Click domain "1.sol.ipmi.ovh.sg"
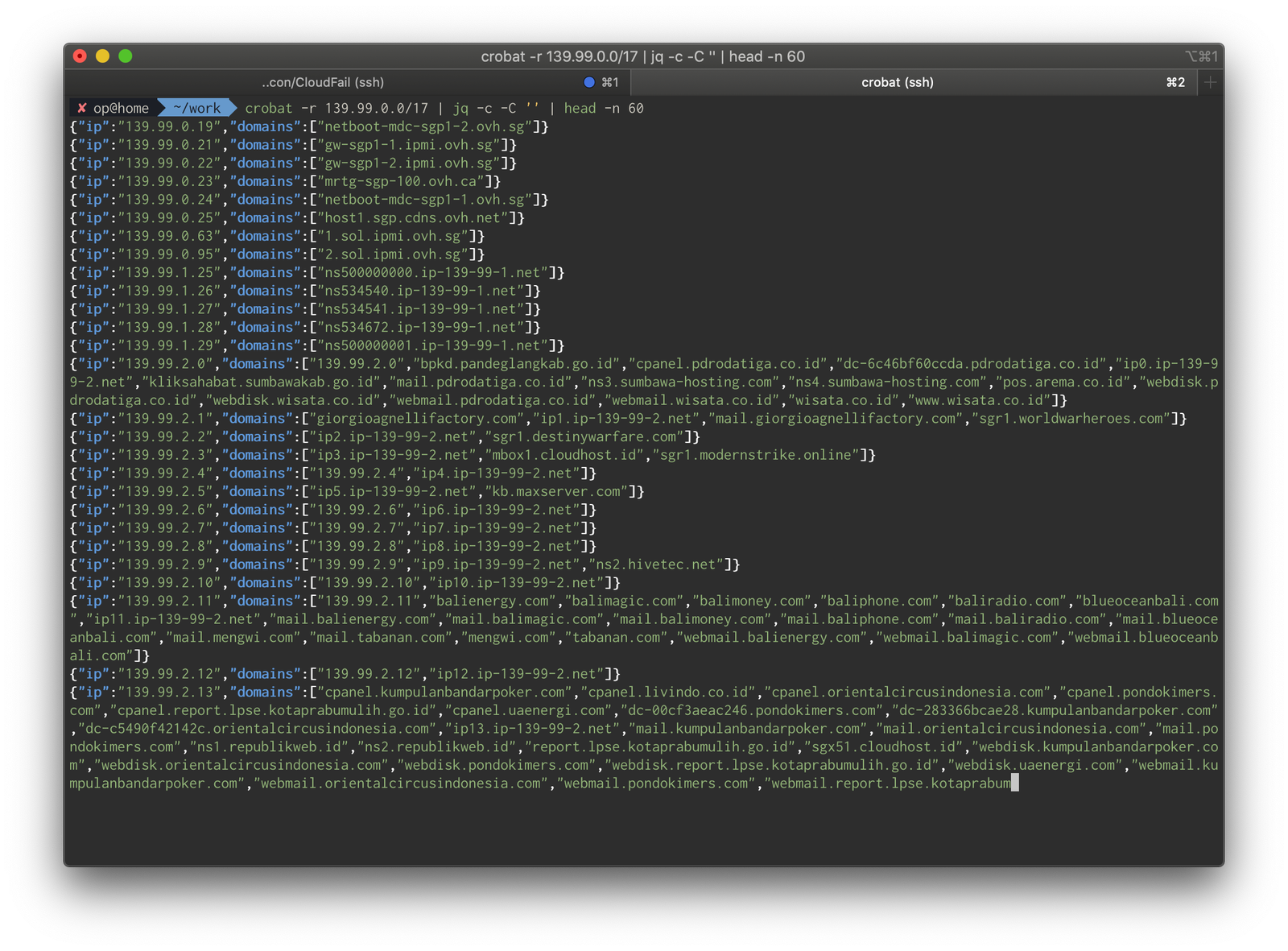Viewport: 1288px width, 951px height. coord(396,236)
